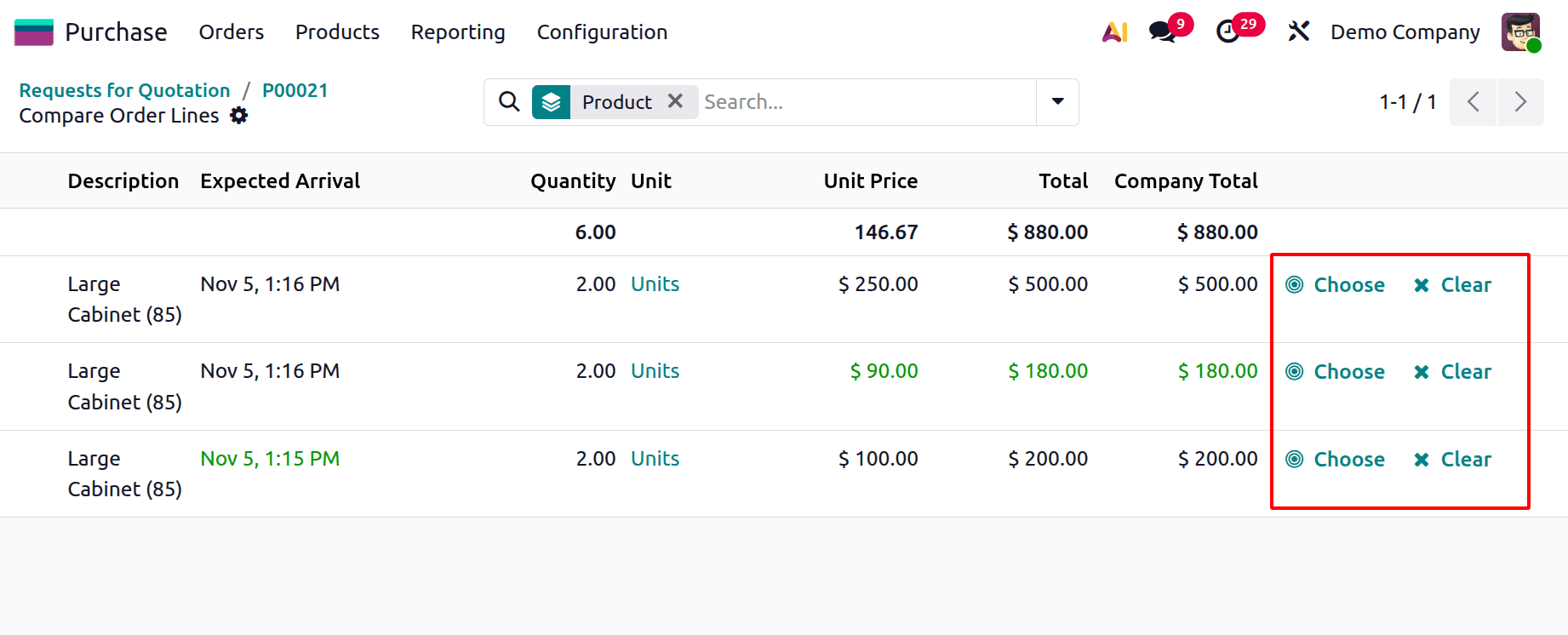The width and height of the screenshot is (1568, 635).
Task: Click the green Nov 5, 1:15 PM date
Action: click(x=270, y=459)
